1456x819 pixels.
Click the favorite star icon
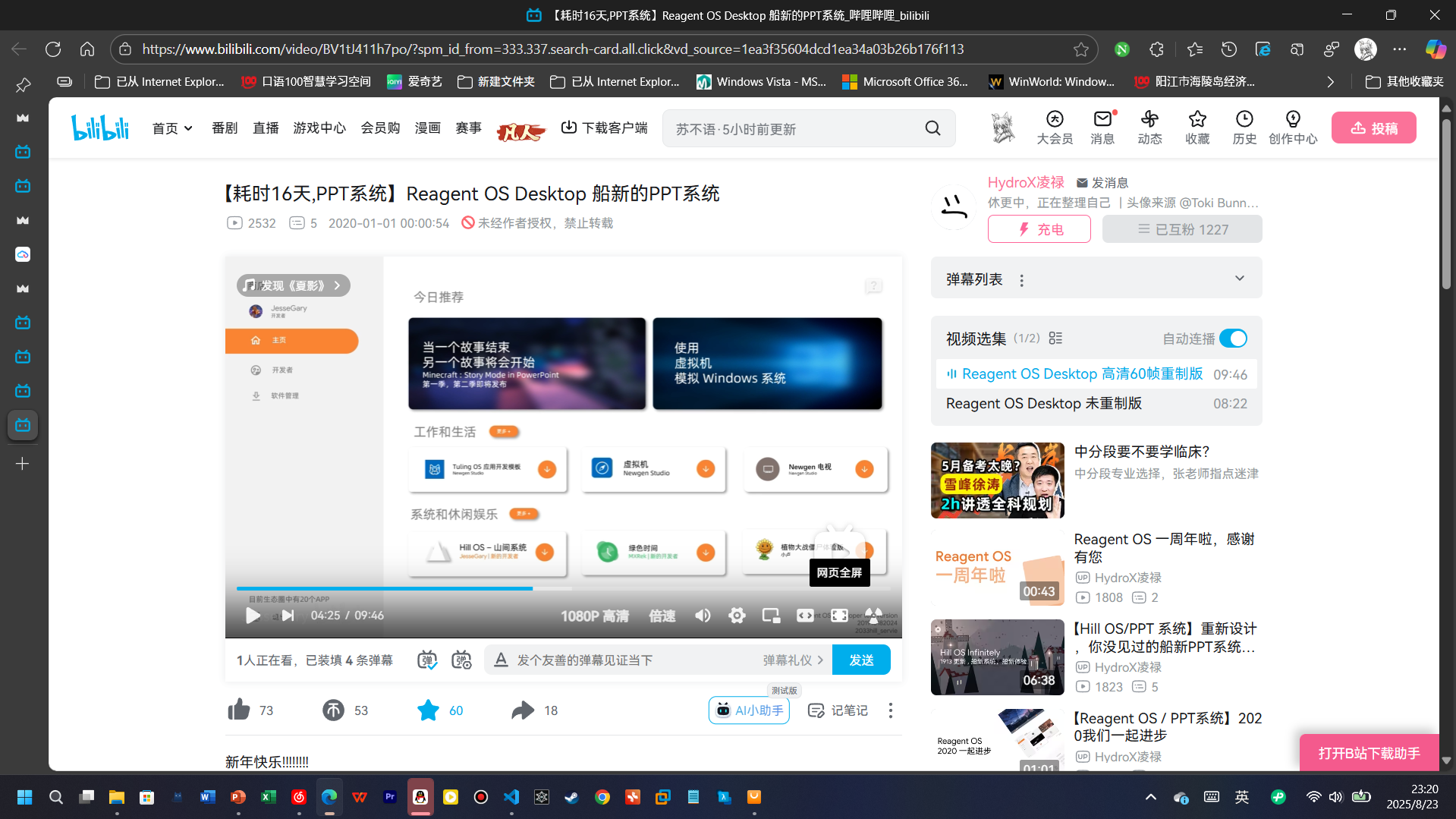(428, 710)
